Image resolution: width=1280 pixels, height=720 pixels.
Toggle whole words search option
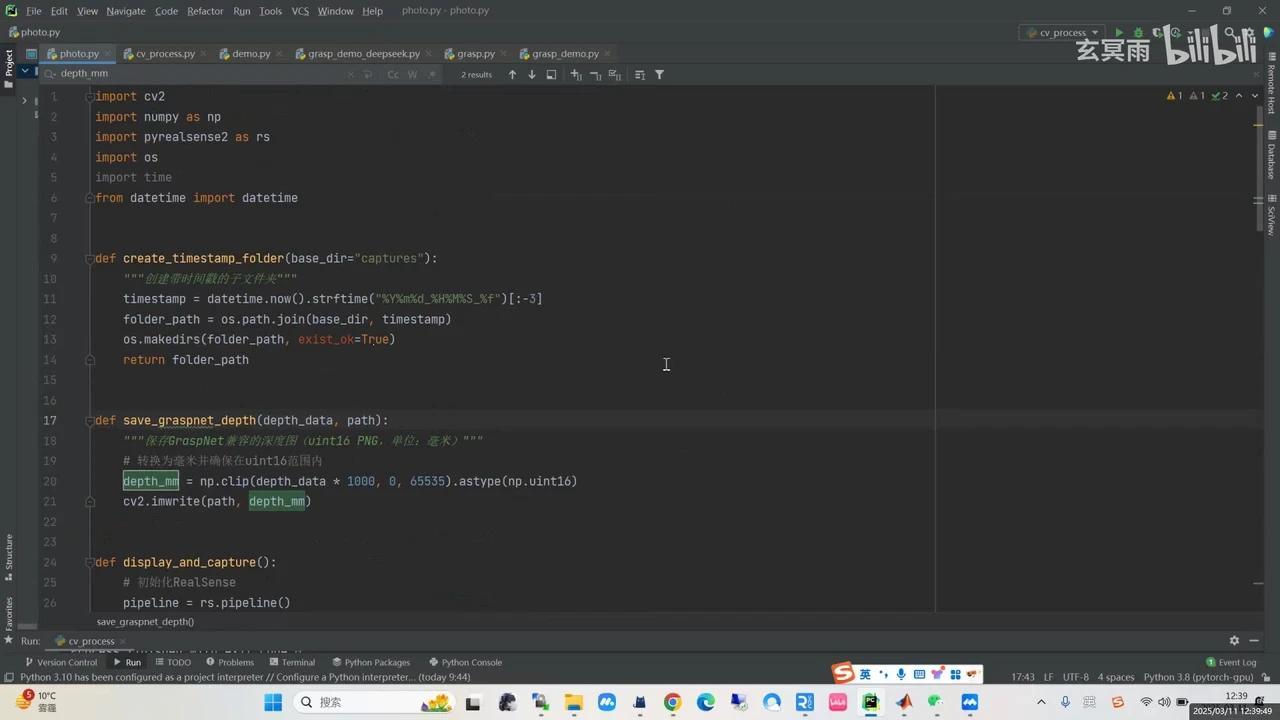point(412,74)
